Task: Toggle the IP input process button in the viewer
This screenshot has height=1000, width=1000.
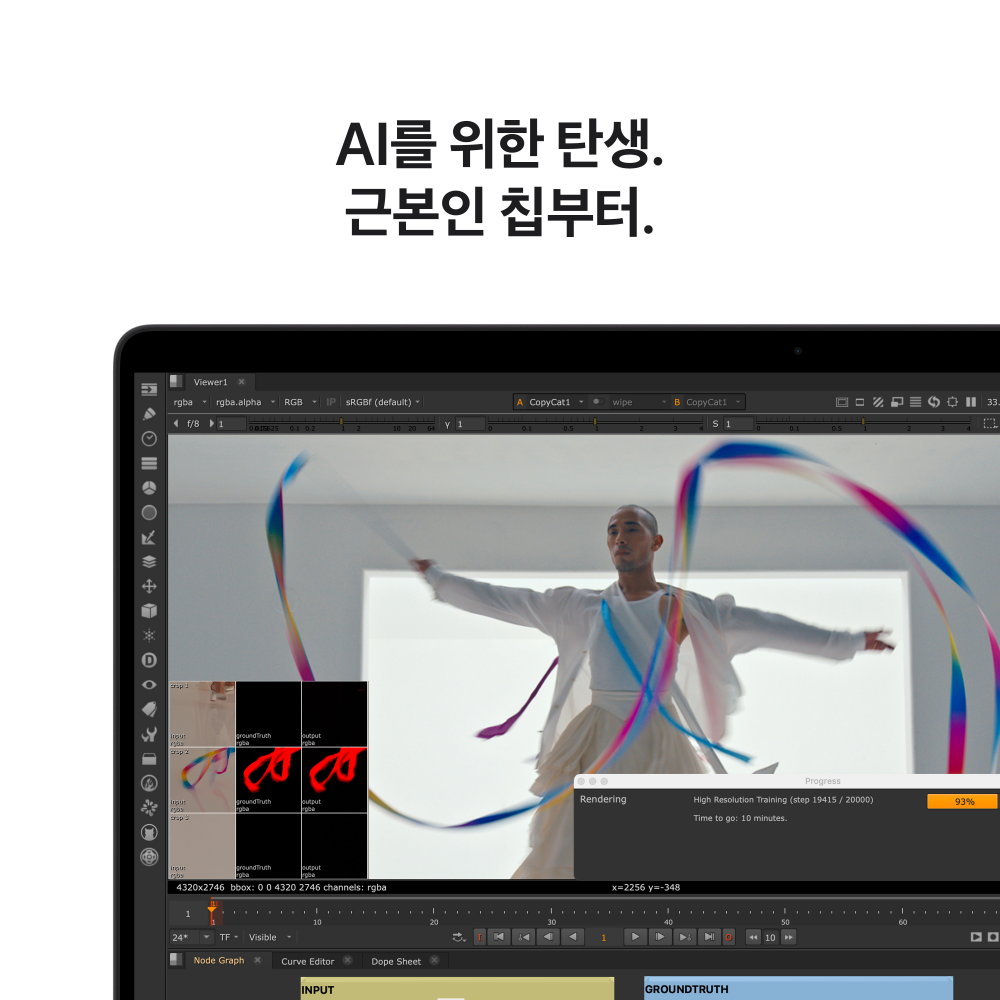Action: pos(330,401)
